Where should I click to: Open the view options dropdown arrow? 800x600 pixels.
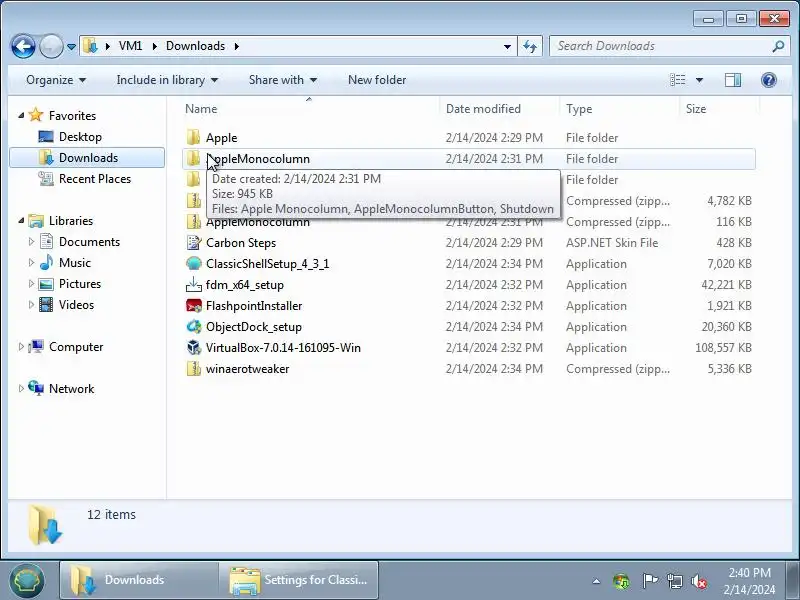(x=699, y=80)
